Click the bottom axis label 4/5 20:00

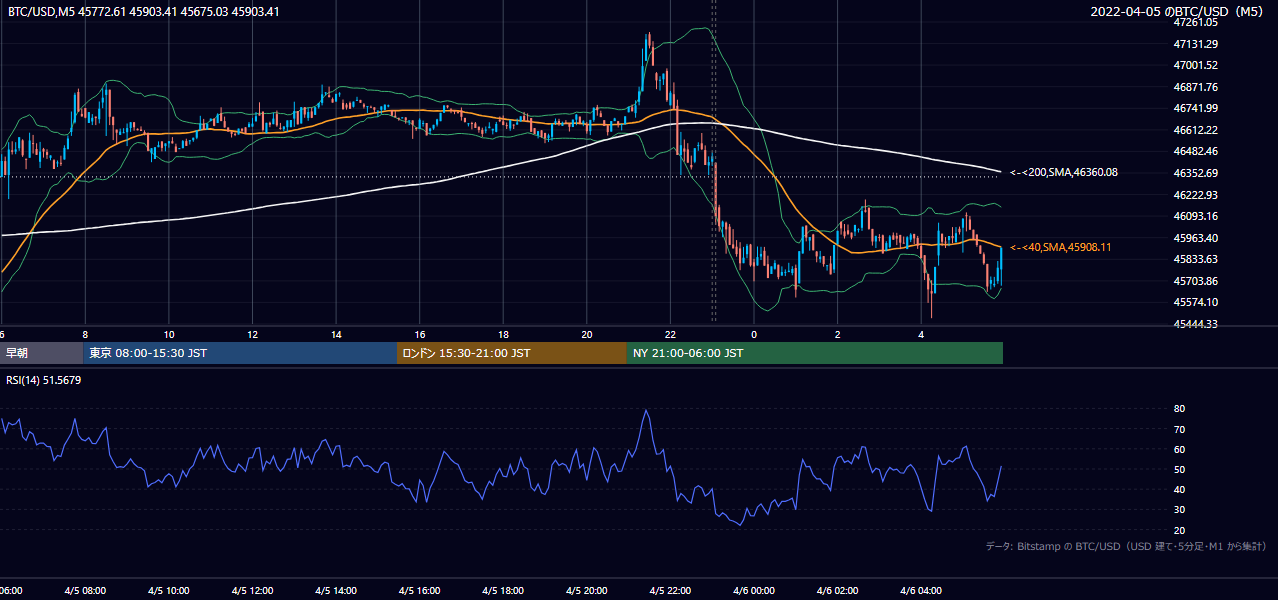pyautogui.click(x=587, y=591)
